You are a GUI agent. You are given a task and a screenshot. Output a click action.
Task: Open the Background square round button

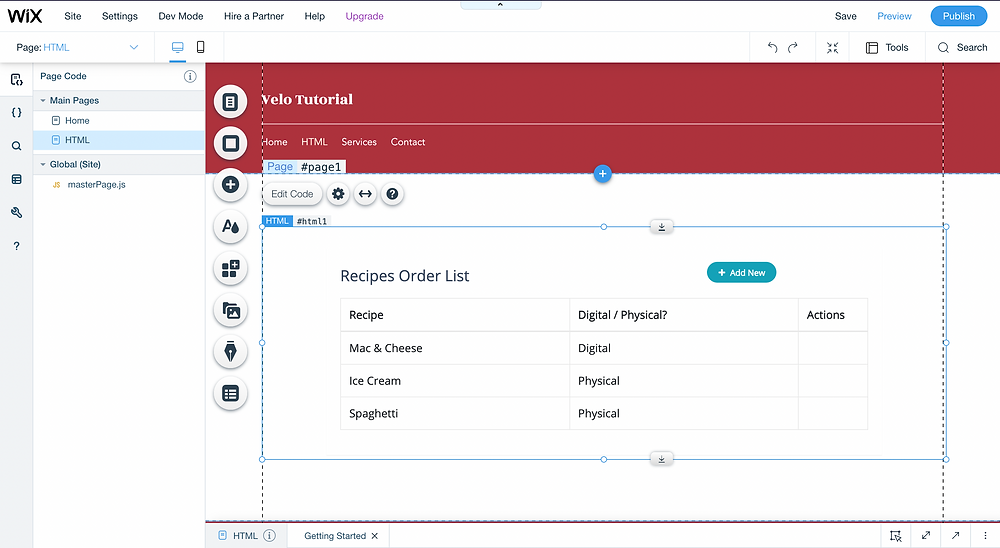(x=230, y=143)
